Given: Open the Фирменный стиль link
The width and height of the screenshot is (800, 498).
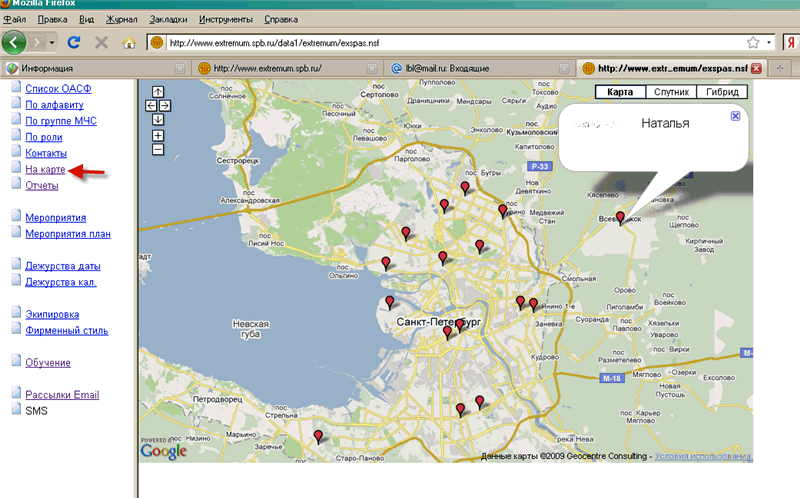Looking at the screenshot, I should coord(67,331).
